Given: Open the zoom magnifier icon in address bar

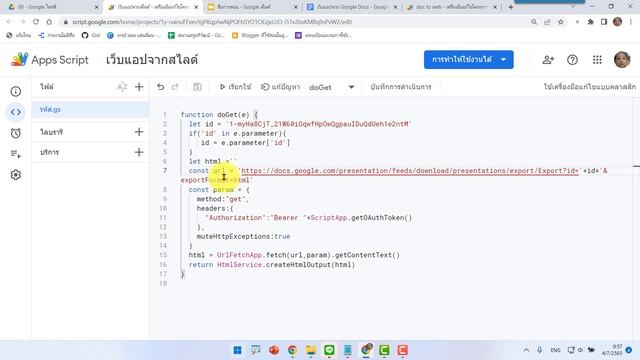Looking at the screenshot, I should coord(534,22).
